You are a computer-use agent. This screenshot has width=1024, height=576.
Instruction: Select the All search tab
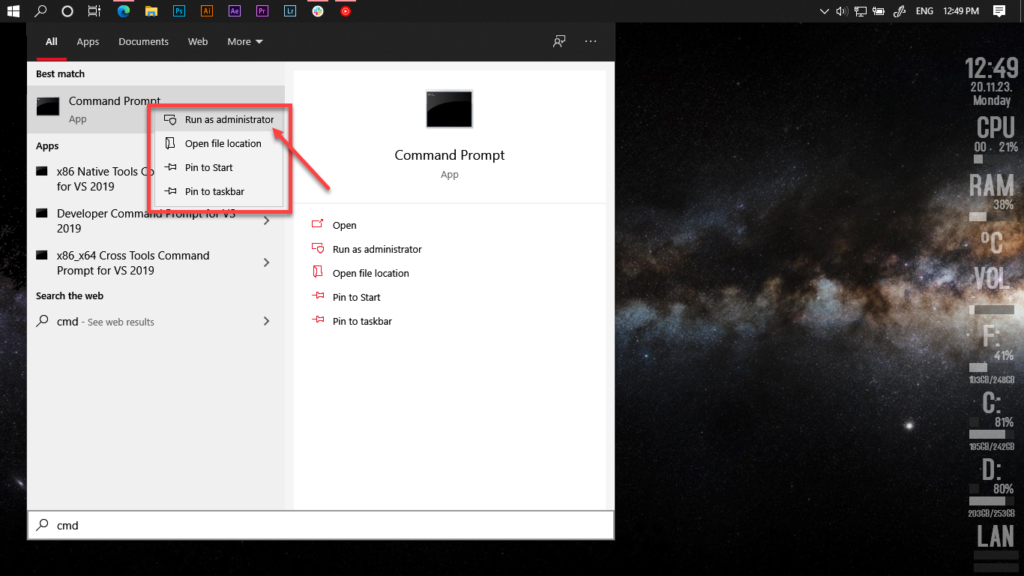click(52, 42)
